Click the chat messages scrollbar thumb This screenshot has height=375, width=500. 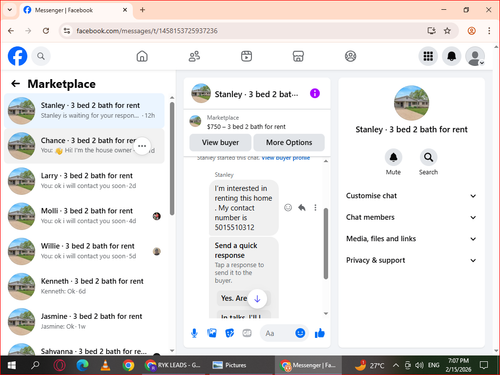click(326, 243)
